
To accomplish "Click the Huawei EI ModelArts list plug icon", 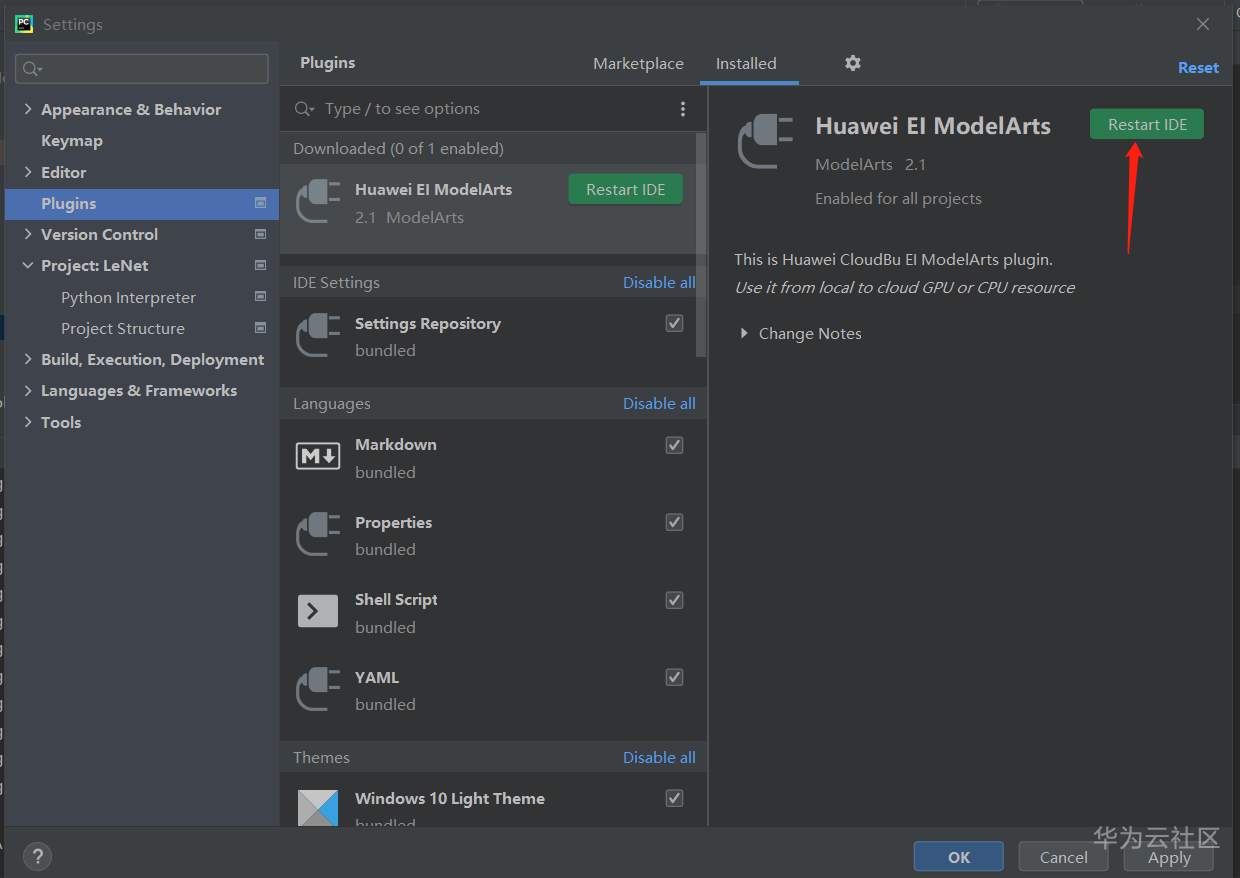I will [x=318, y=201].
